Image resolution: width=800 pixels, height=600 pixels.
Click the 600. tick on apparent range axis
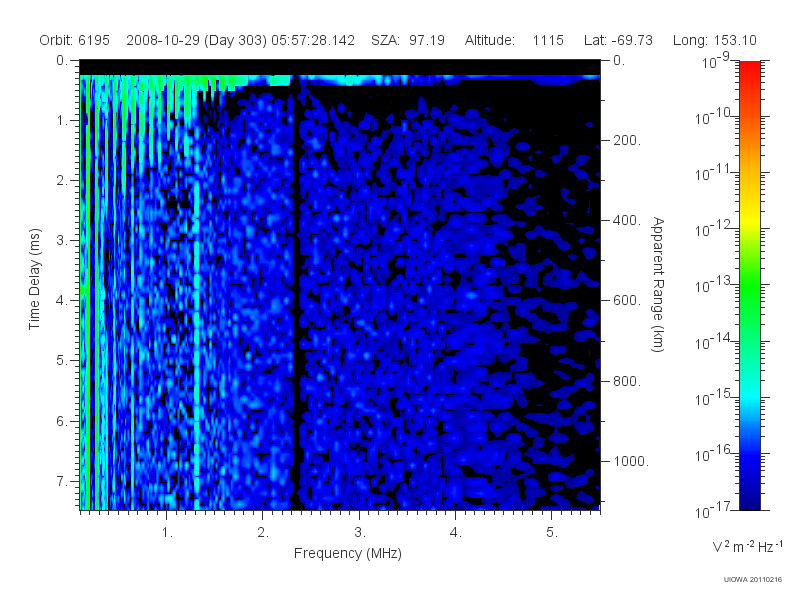point(627,301)
